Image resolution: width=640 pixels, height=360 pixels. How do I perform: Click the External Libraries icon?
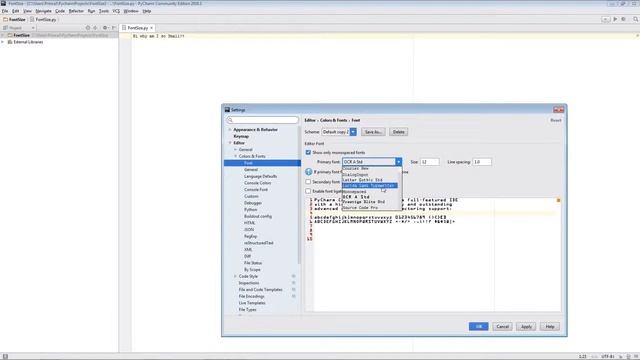[x=10, y=42]
